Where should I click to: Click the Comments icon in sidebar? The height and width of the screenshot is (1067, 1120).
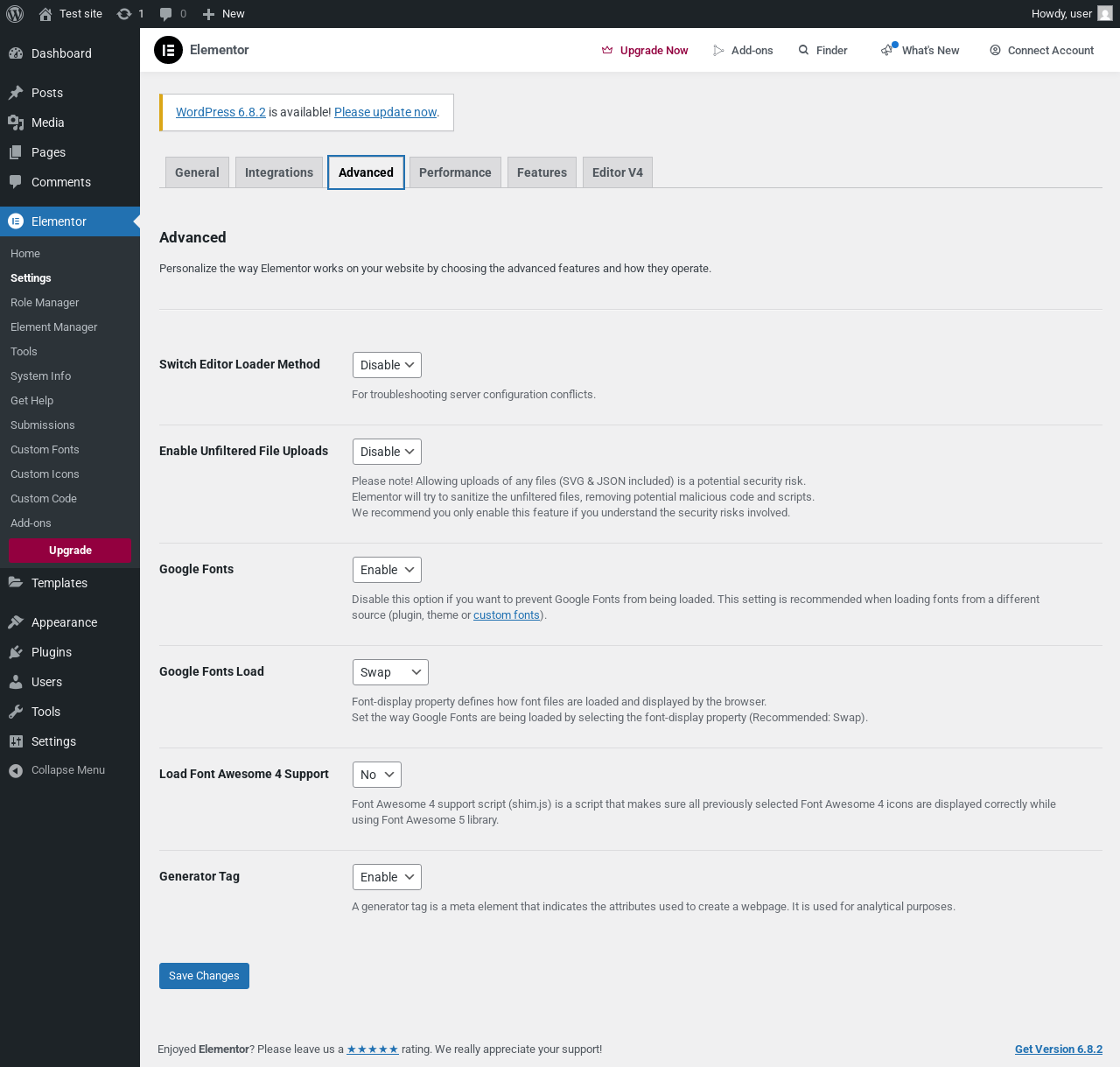16,182
